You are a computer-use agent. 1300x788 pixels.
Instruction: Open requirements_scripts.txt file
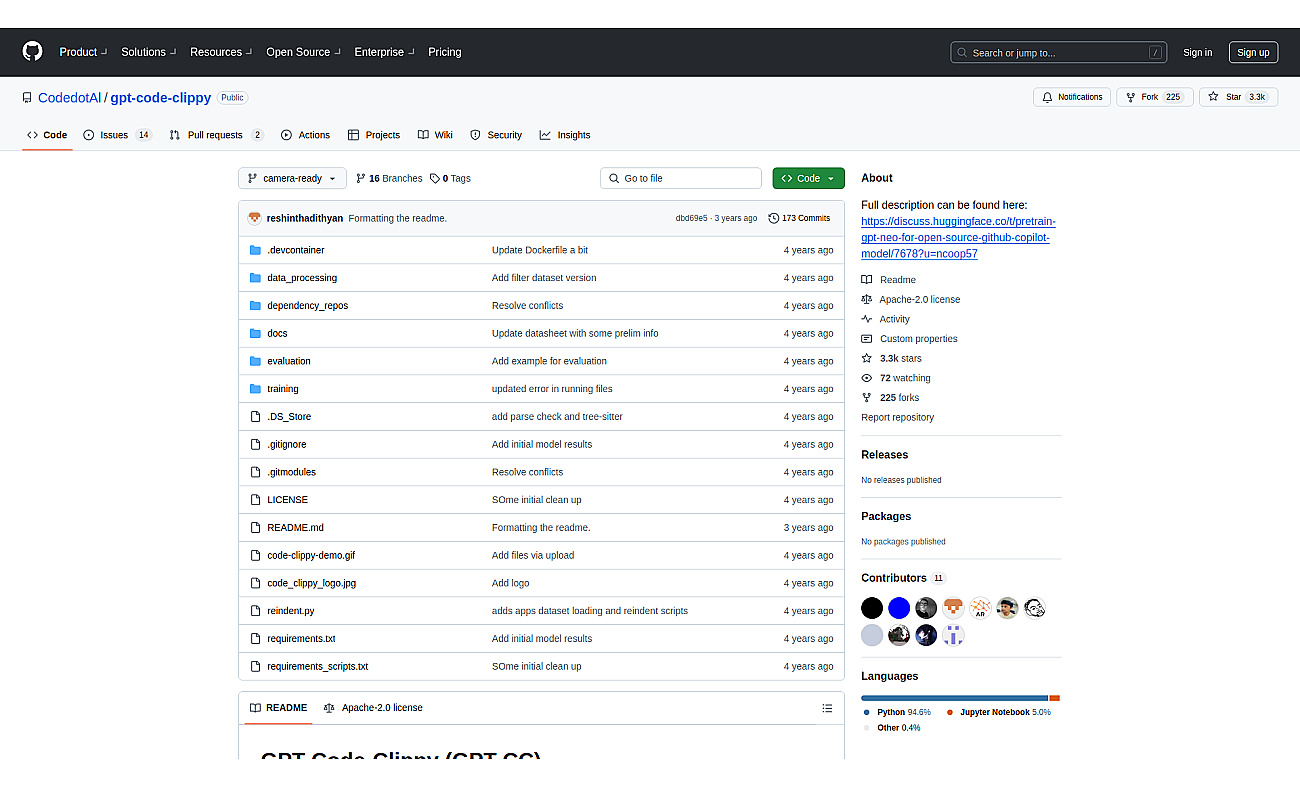pos(318,666)
